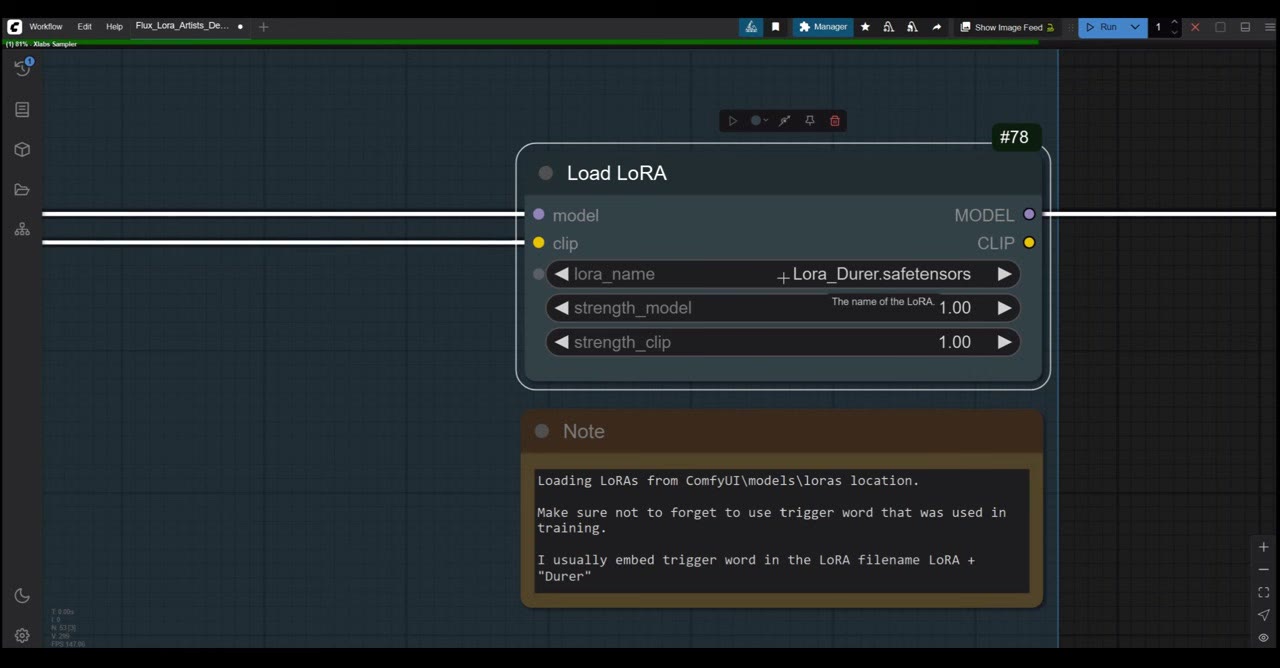The height and width of the screenshot is (668, 1280).
Task: Open the Workflow menu
Action: [45, 27]
